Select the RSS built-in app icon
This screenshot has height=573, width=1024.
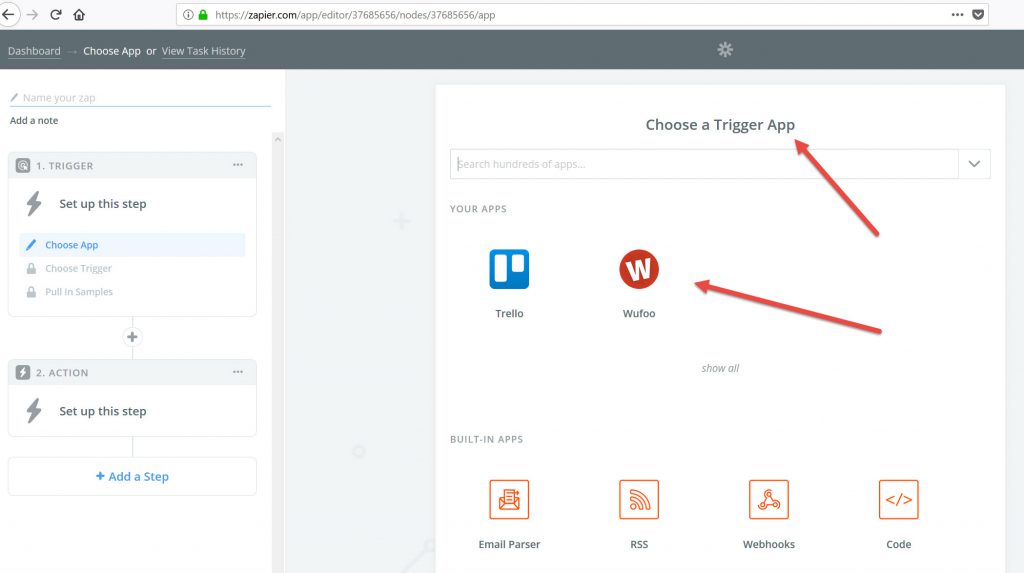pos(639,500)
